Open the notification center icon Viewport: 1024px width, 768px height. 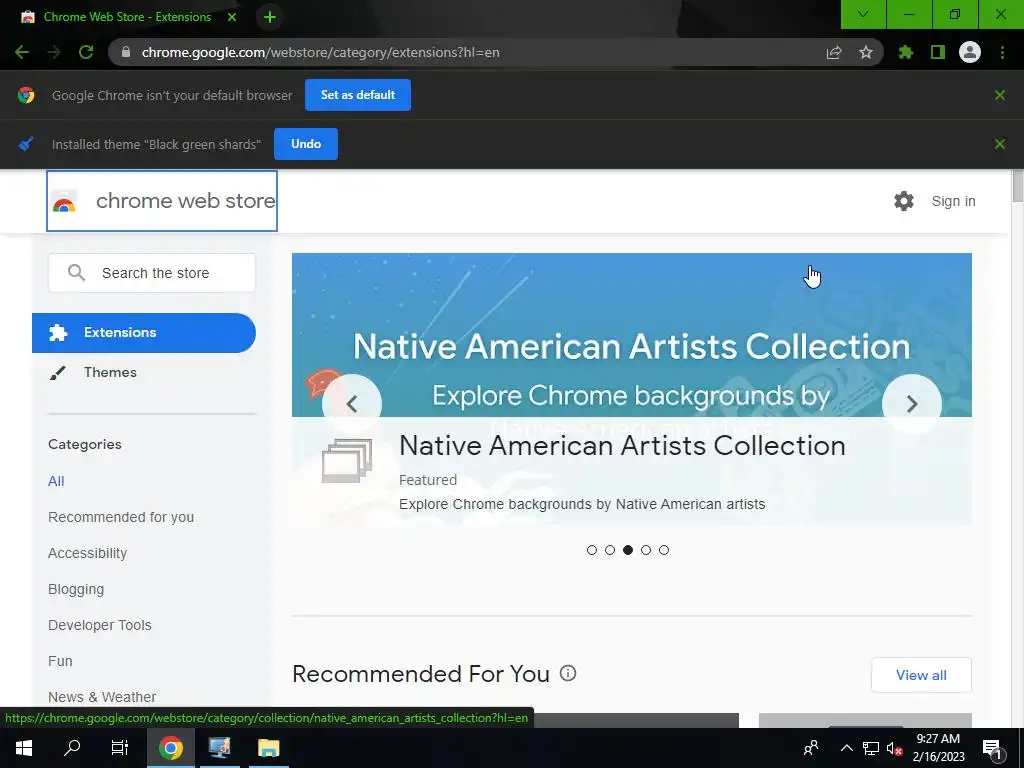click(x=992, y=748)
